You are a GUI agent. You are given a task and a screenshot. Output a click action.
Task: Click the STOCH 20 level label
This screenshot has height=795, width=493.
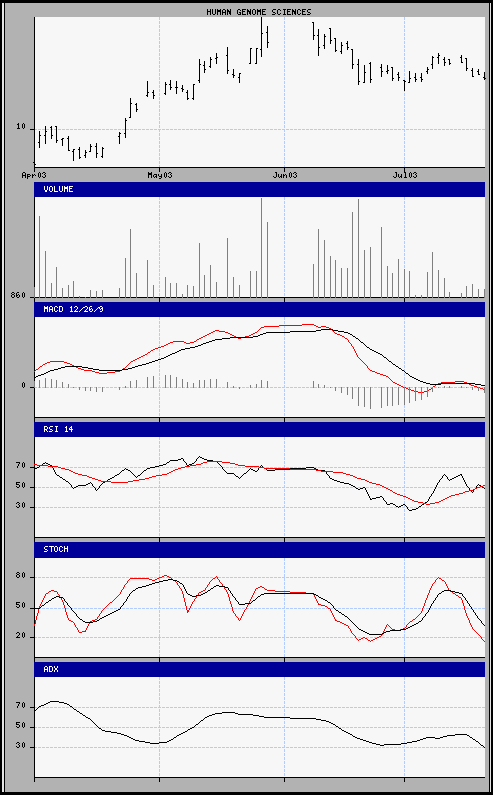click(21, 636)
